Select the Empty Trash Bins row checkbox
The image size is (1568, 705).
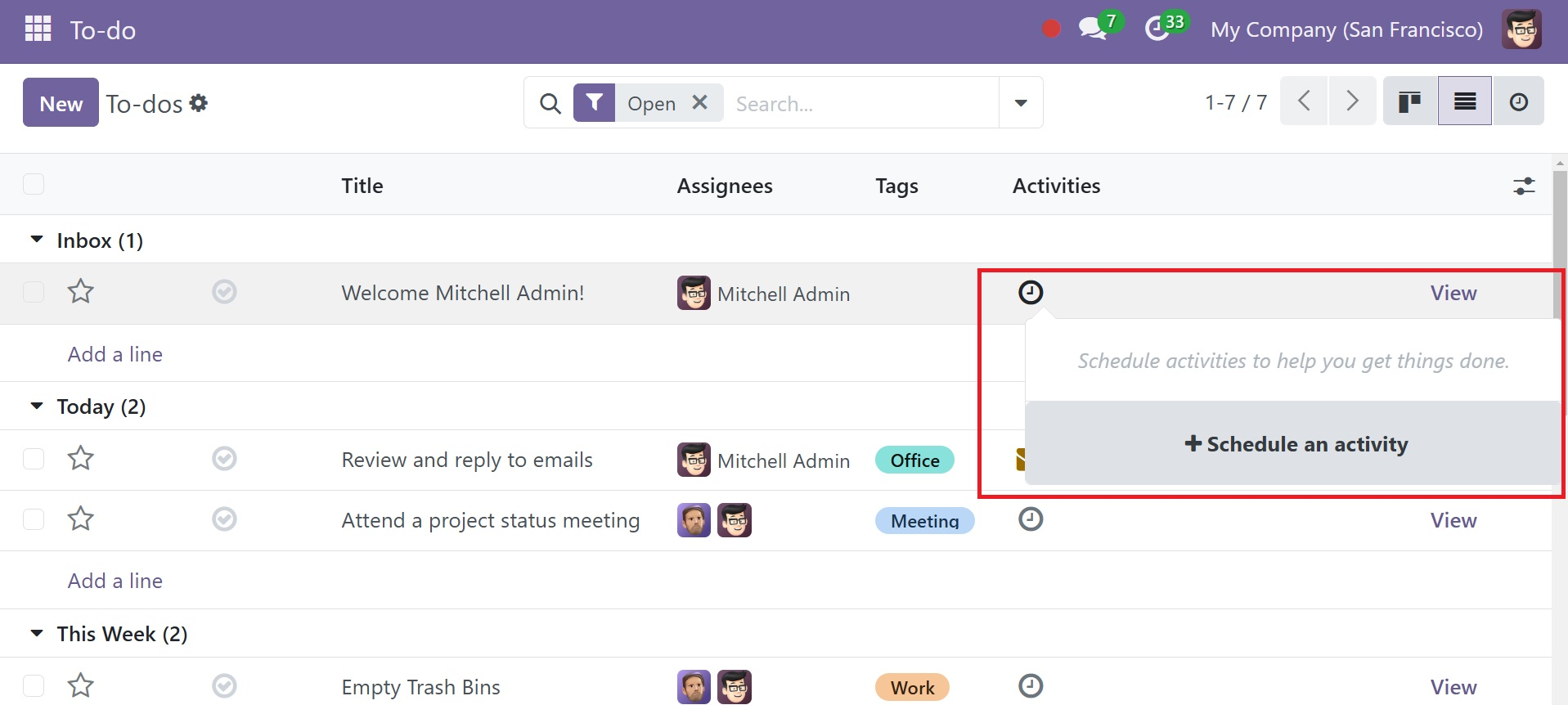[x=34, y=685]
